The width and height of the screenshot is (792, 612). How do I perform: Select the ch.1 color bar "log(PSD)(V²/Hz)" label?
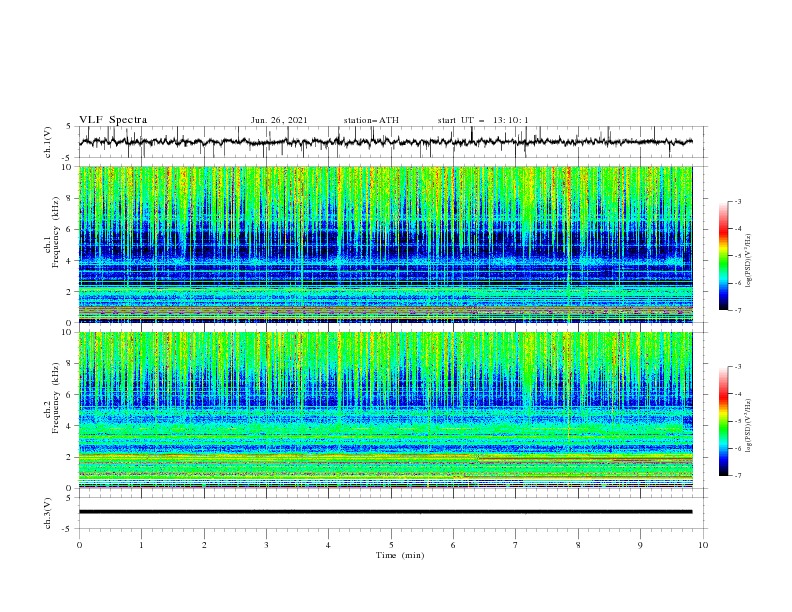click(749, 261)
